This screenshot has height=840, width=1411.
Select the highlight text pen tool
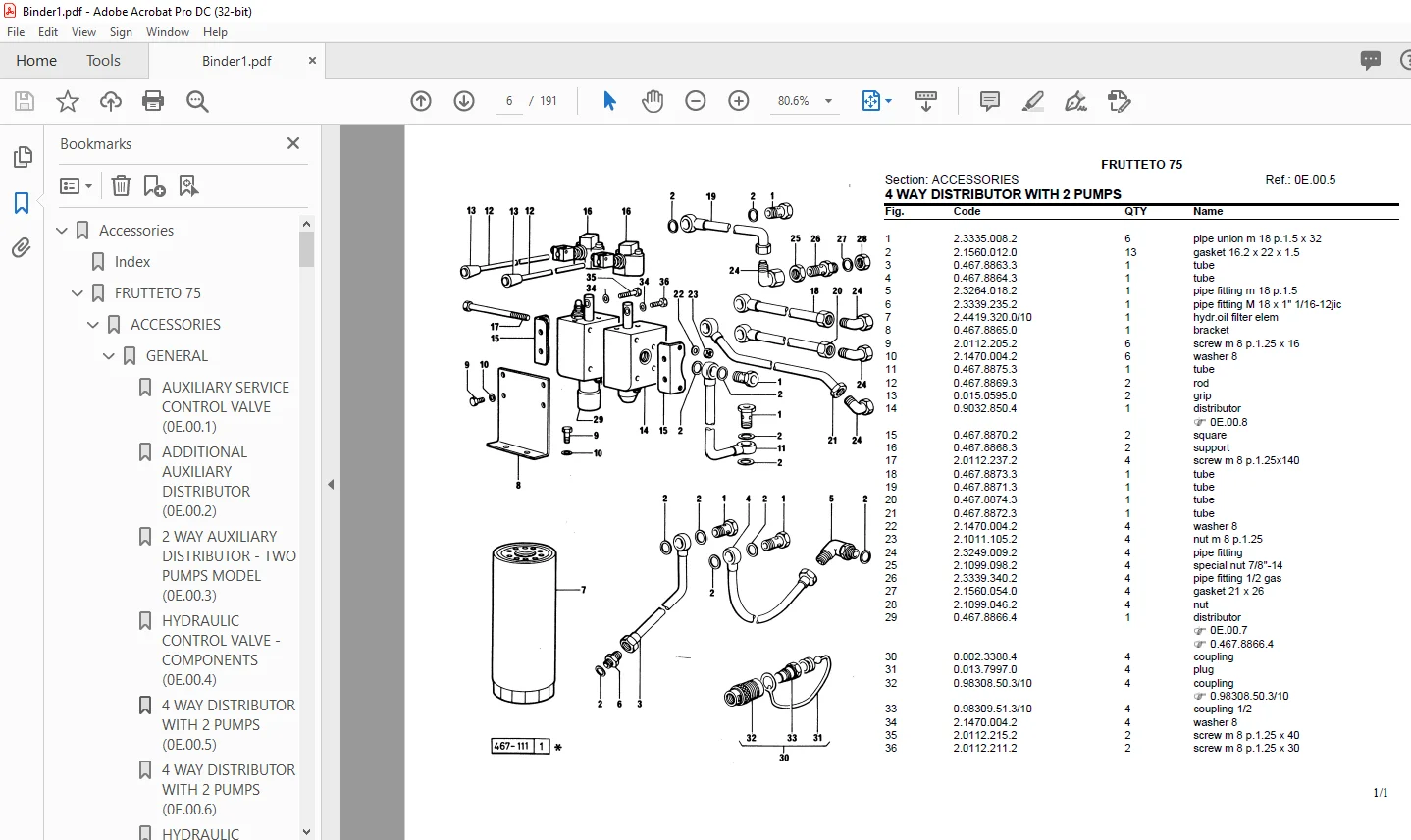1033,101
